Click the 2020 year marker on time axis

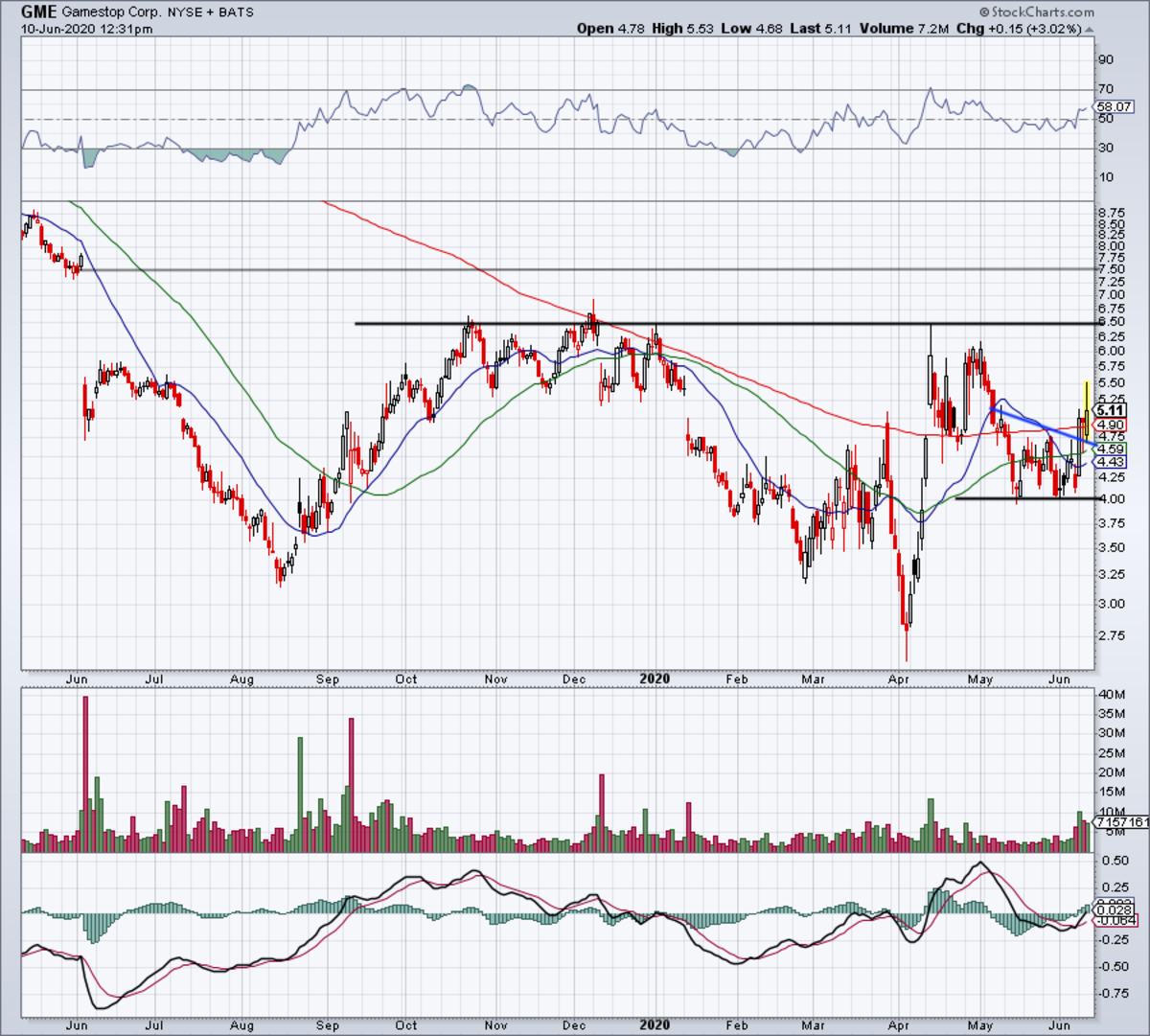pos(655,679)
